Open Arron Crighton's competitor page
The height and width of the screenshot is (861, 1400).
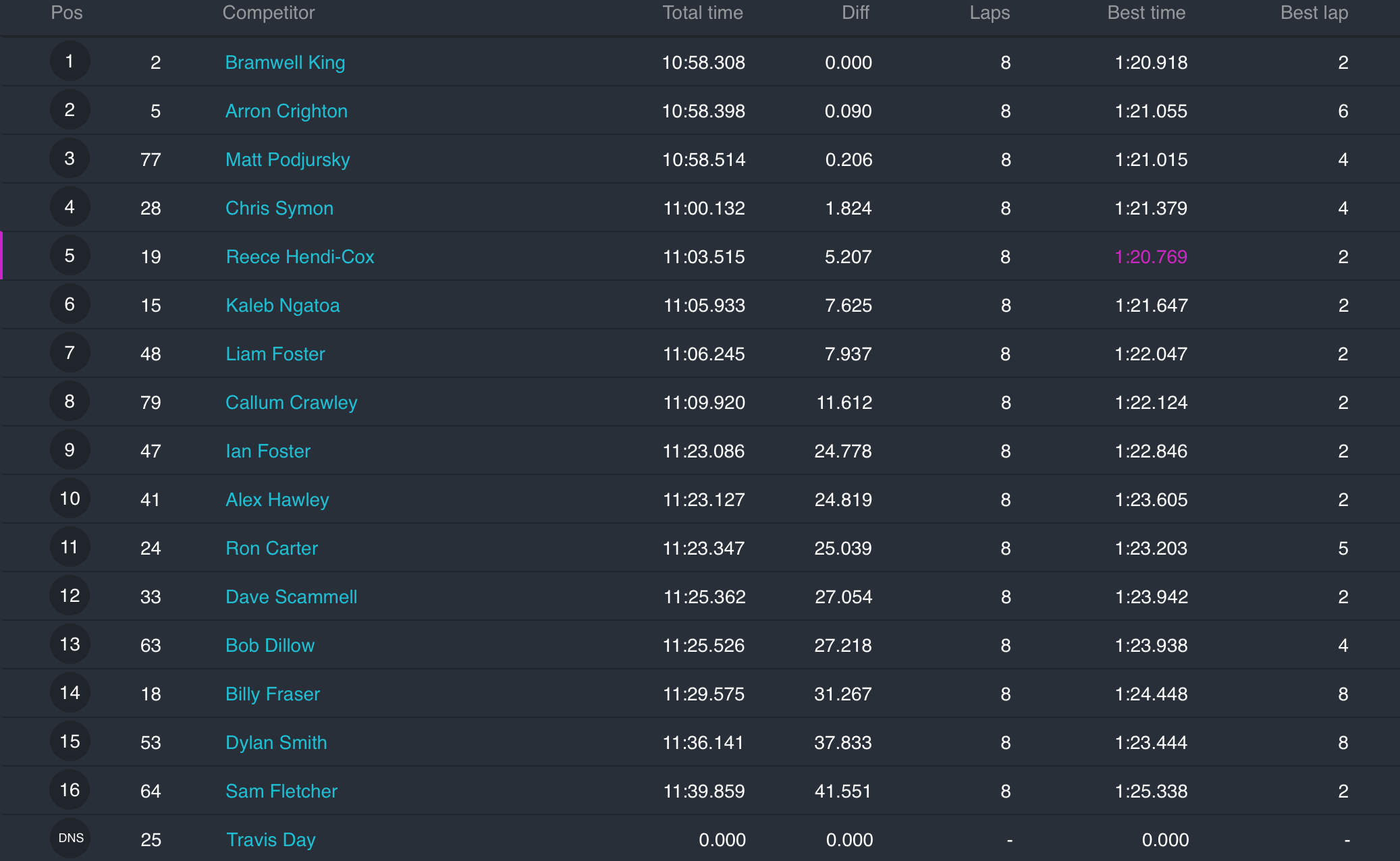point(286,111)
